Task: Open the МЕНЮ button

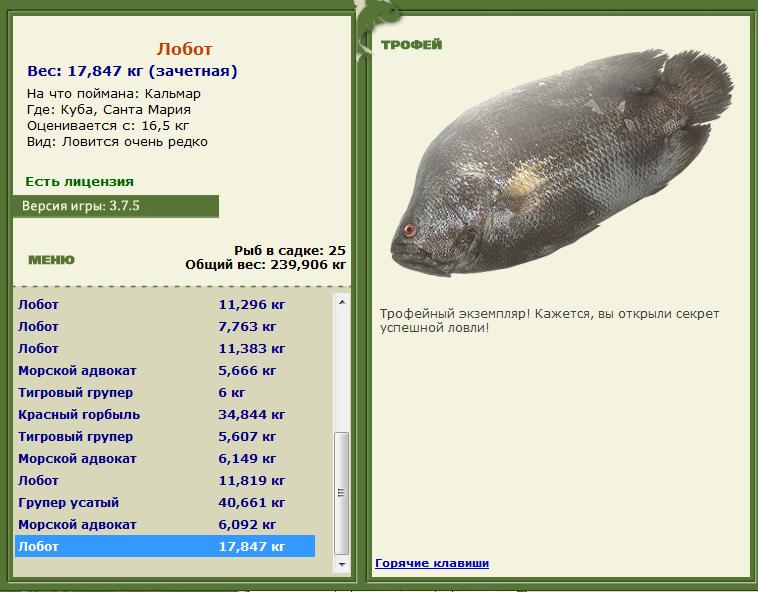Action: pos(51,260)
